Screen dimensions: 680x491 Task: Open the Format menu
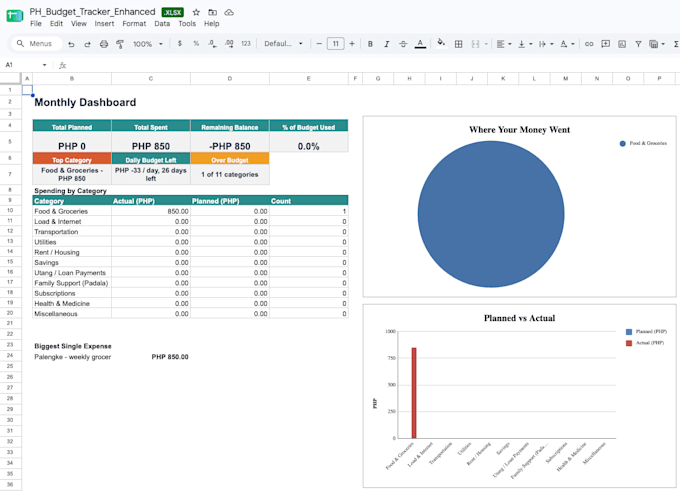click(x=134, y=23)
